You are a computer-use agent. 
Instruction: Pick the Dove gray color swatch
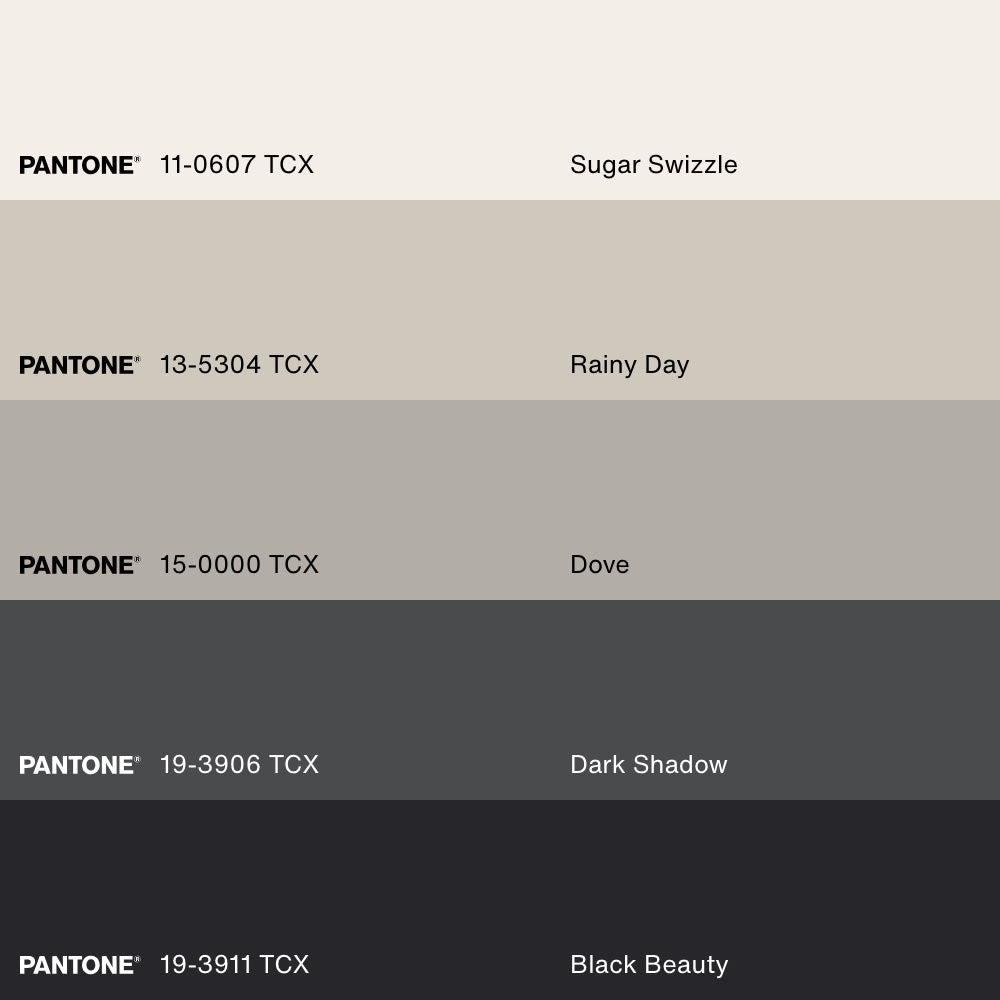[500, 480]
